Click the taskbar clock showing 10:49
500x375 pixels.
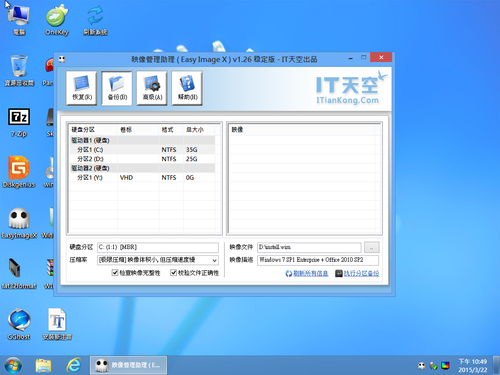tap(473, 366)
